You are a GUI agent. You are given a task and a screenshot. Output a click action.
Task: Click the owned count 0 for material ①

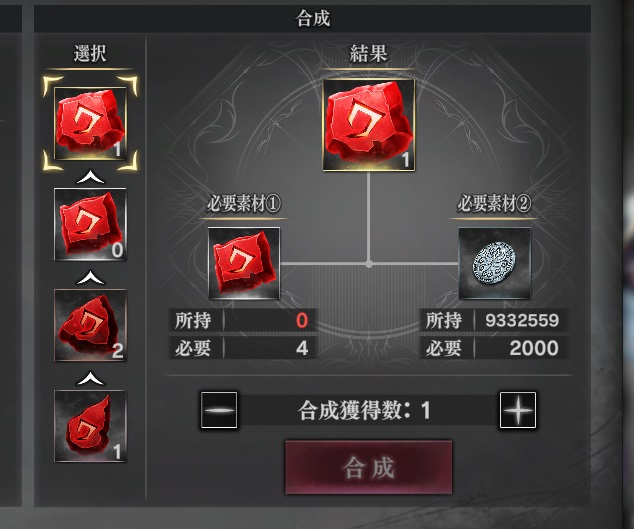point(302,320)
